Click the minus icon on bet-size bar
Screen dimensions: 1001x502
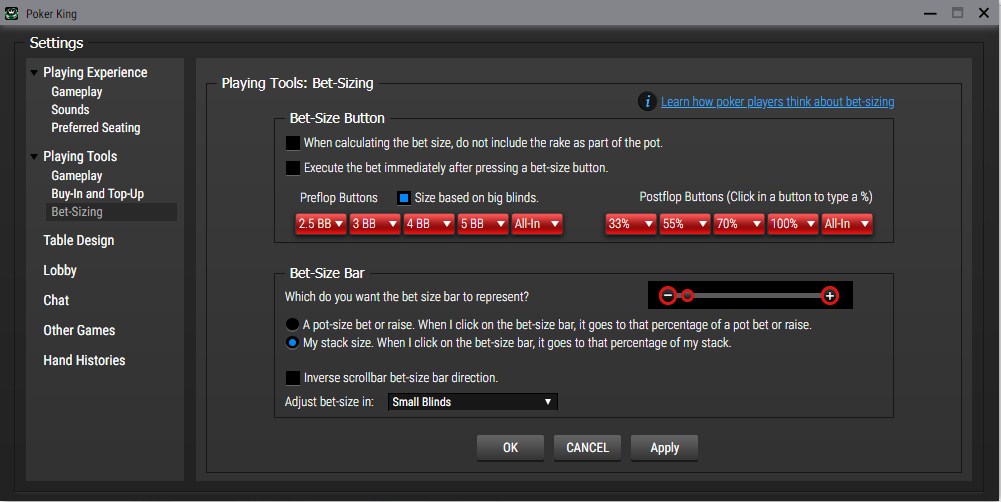coord(668,295)
